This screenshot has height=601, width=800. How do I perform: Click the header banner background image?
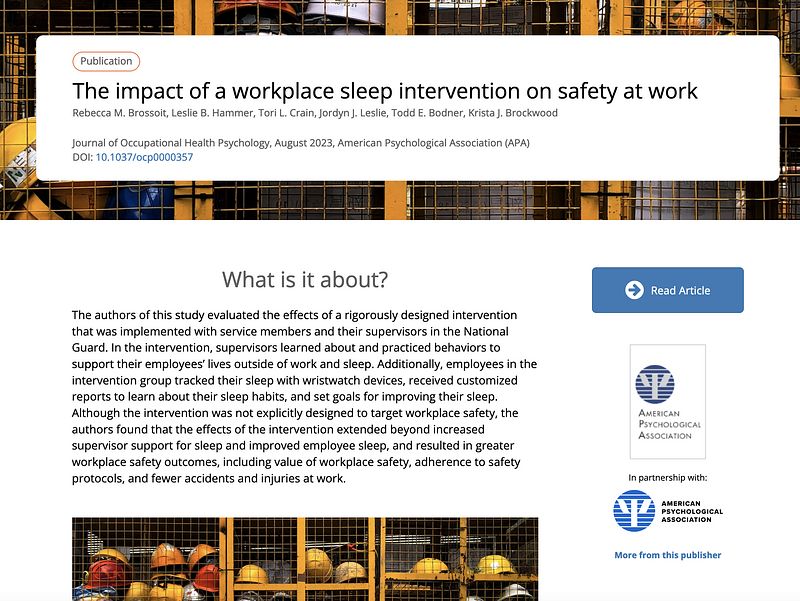pyautogui.click(x=400, y=200)
